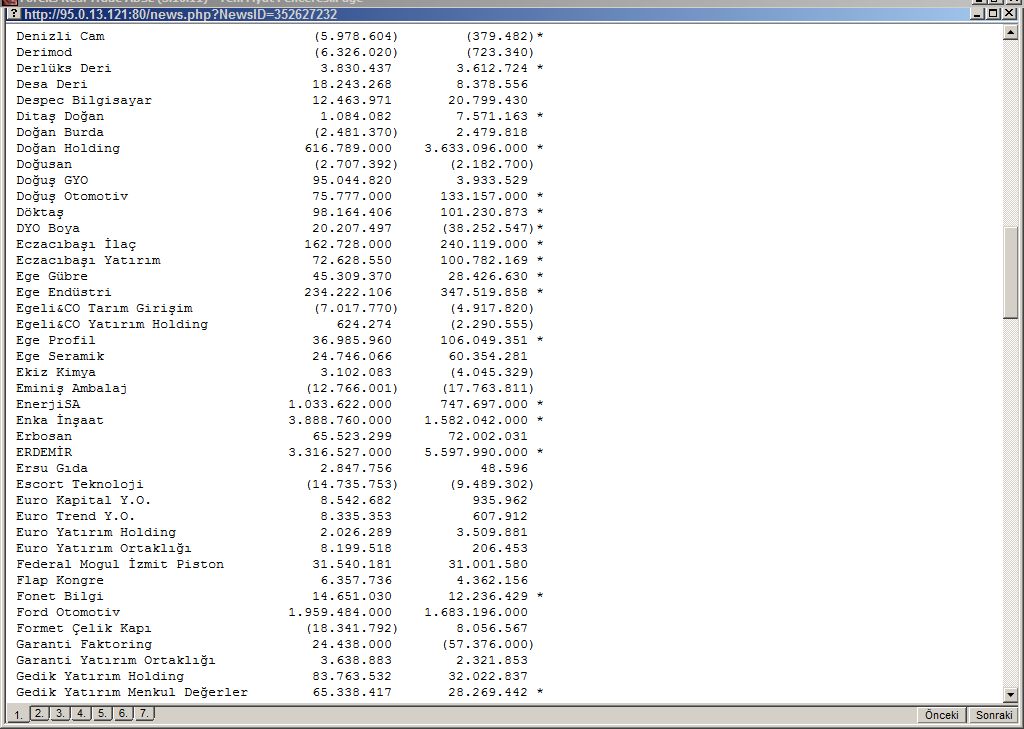Select Euro Yatırım Ortaklığı row name
Viewport: 1024px width, 729px height.
click(x=104, y=548)
